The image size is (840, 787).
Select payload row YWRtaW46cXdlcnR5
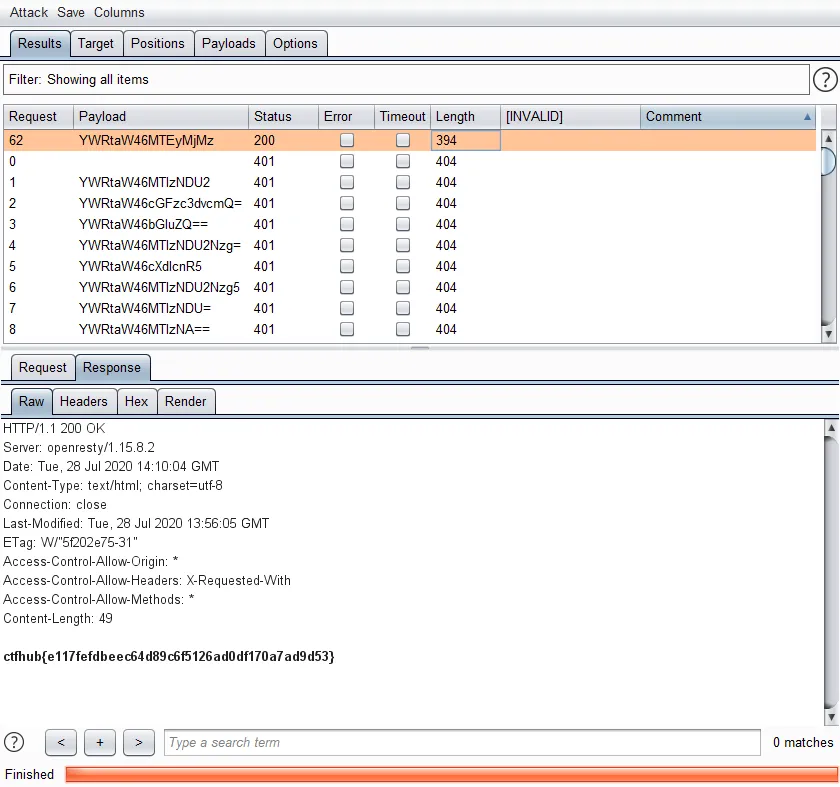coord(410,266)
